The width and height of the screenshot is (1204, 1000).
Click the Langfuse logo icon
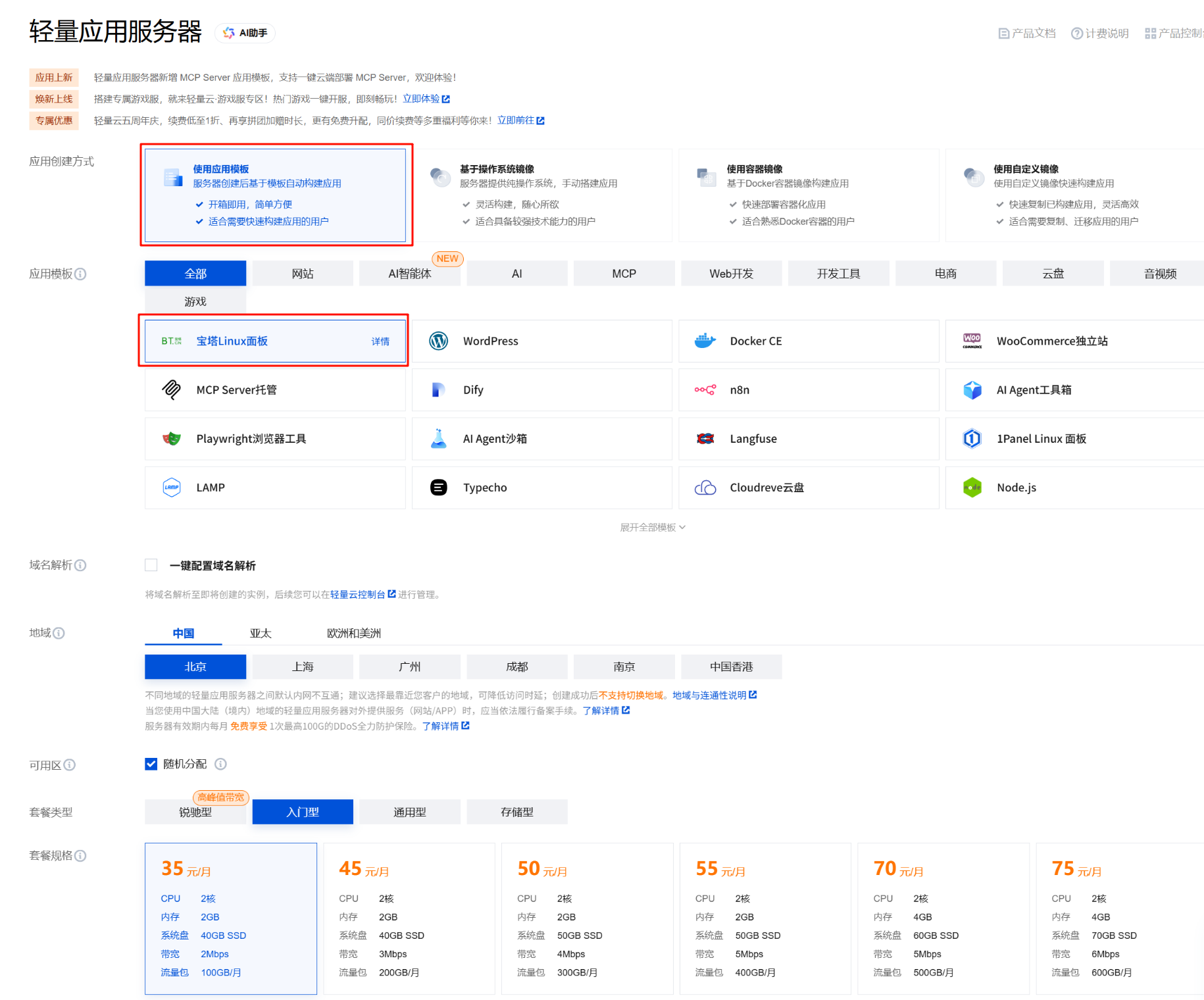(705, 438)
